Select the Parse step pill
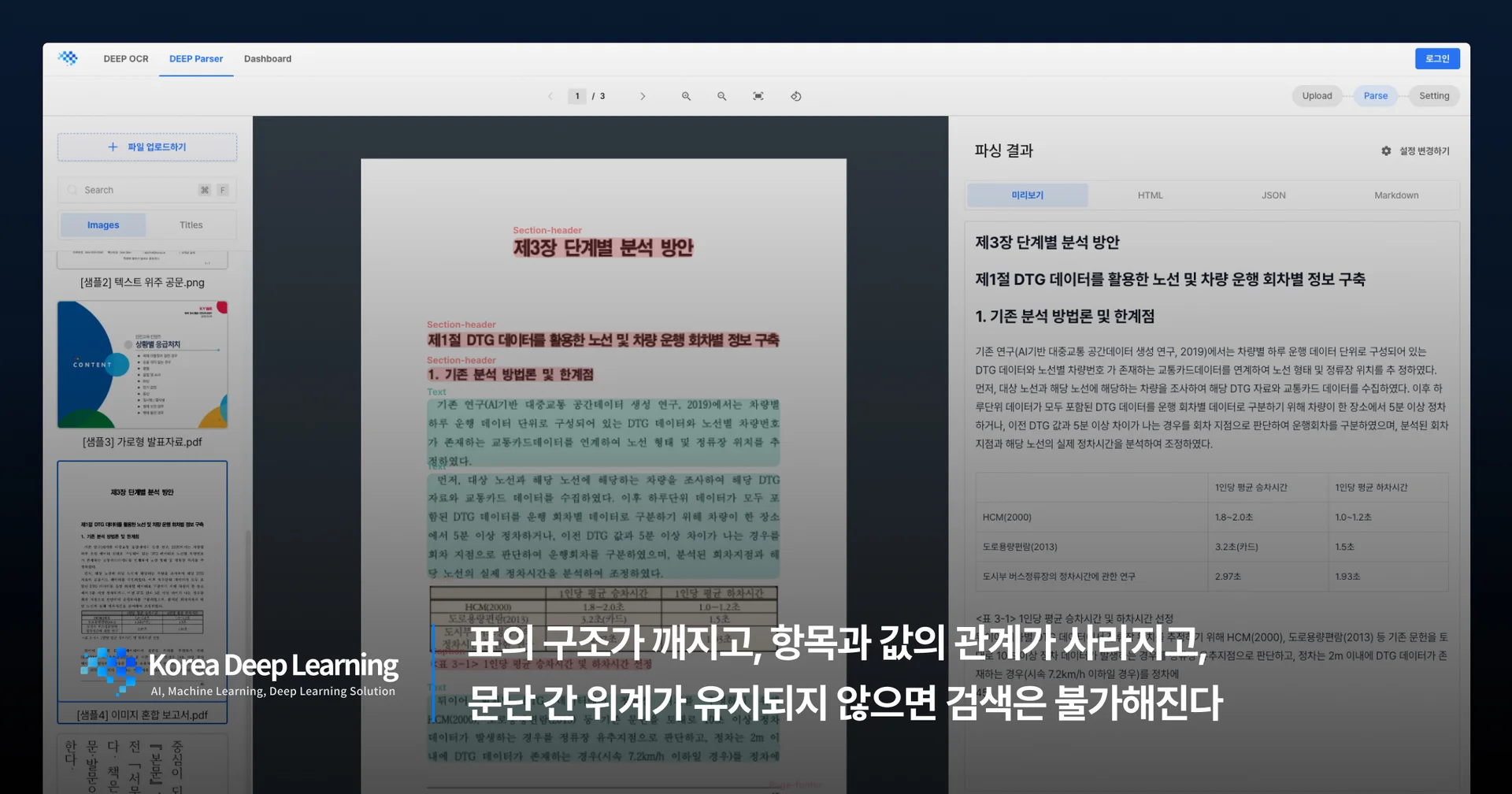This screenshot has width=1512, height=794. pyautogui.click(x=1375, y=96)
